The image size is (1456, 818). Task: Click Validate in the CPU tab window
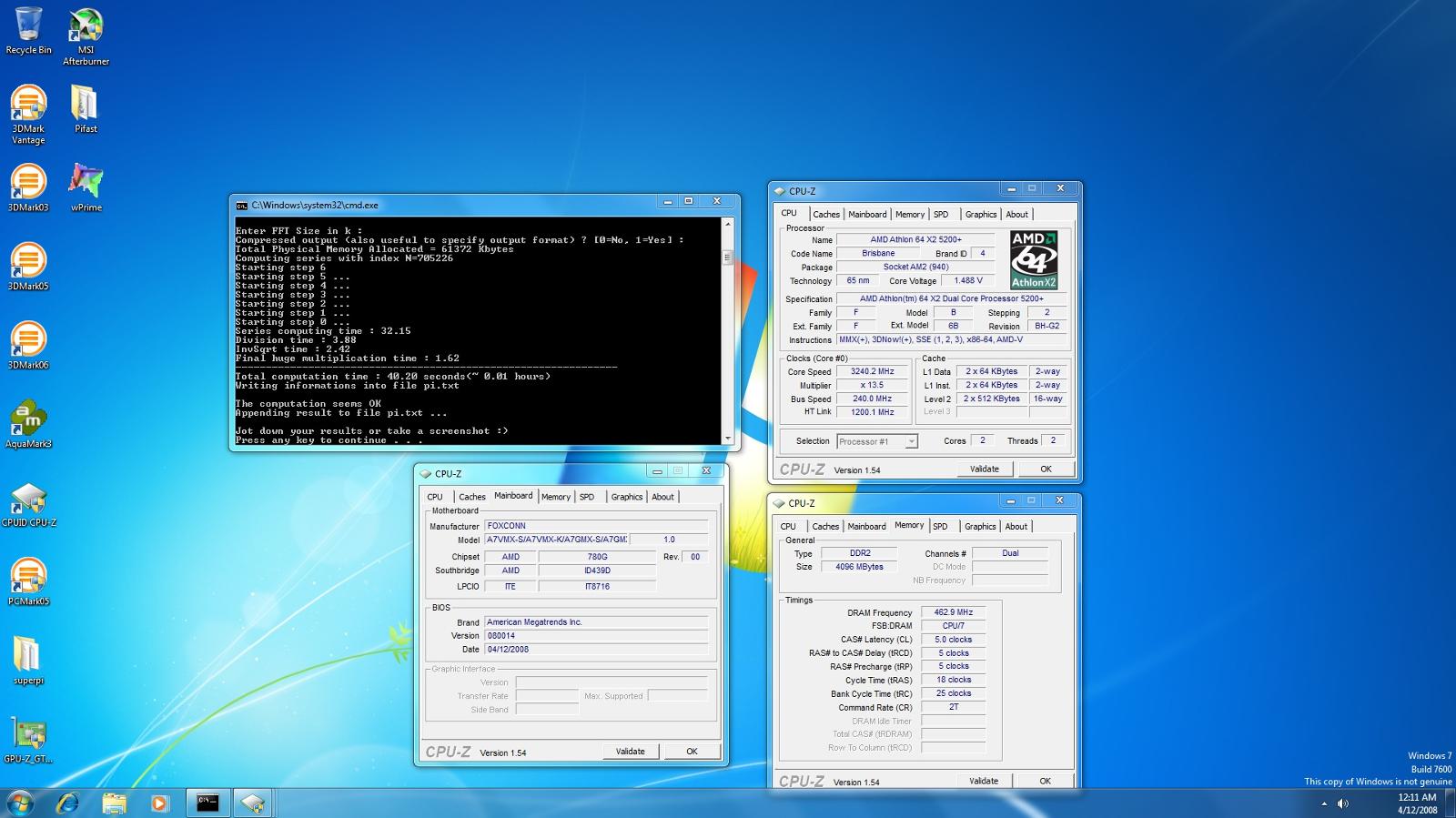[x=985, y=470]
